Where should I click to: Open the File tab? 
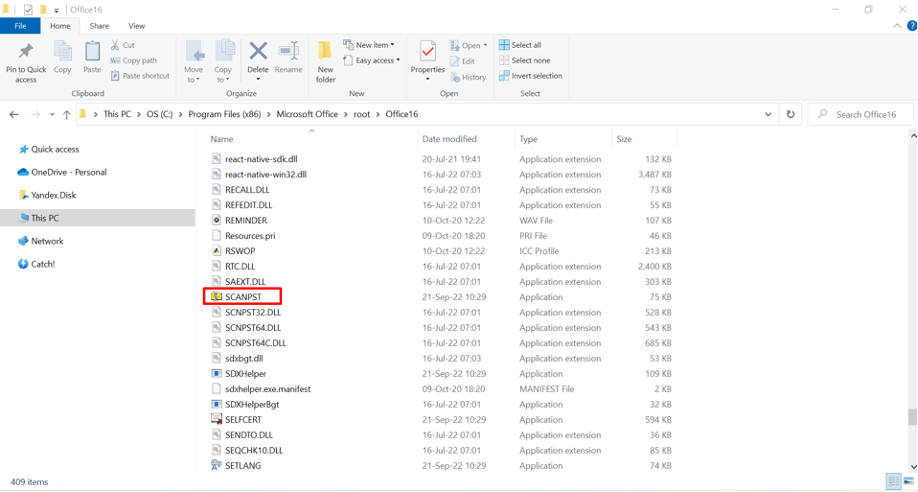tap(20, 26)
